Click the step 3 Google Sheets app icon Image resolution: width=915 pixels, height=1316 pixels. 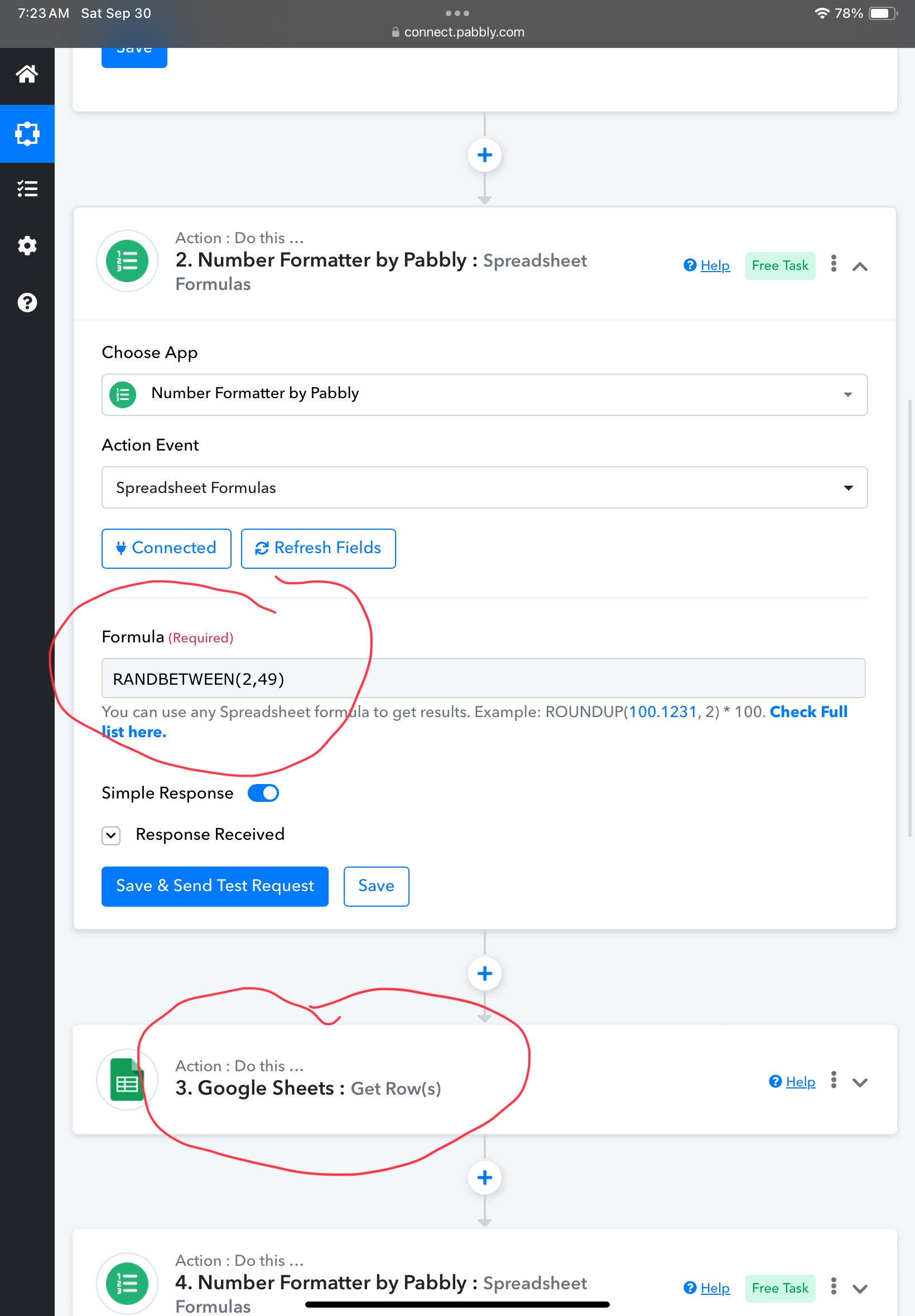(x=127, y=1080)
